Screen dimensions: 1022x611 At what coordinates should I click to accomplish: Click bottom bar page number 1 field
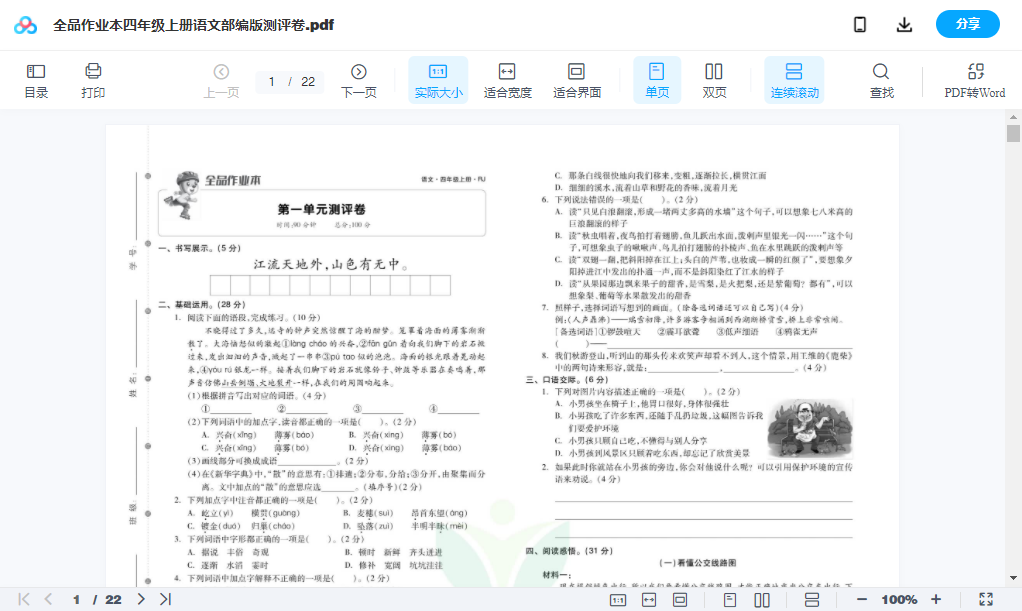click(77, 599)
